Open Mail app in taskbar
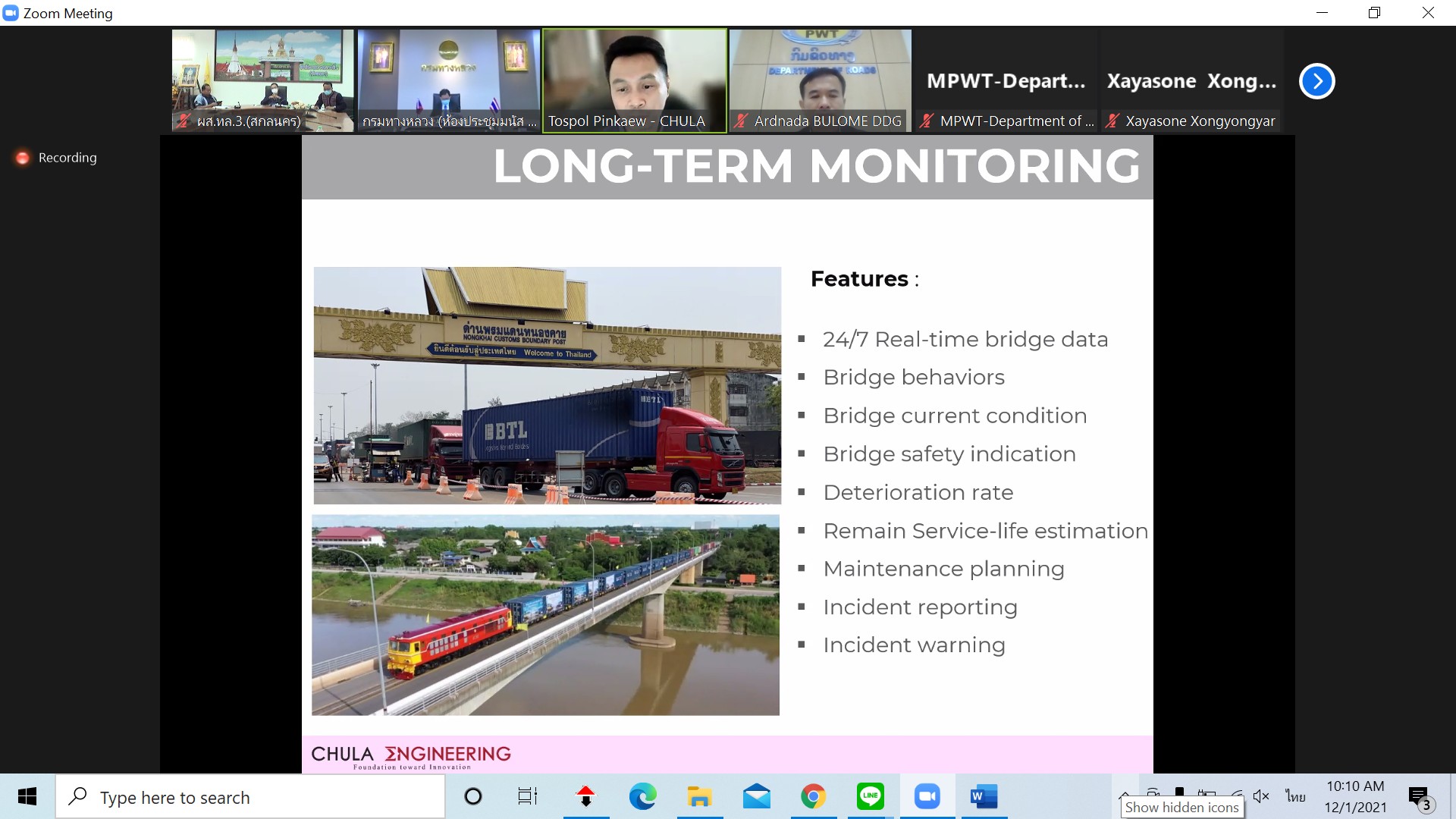The image size is (1456, 819). point(756,796)
